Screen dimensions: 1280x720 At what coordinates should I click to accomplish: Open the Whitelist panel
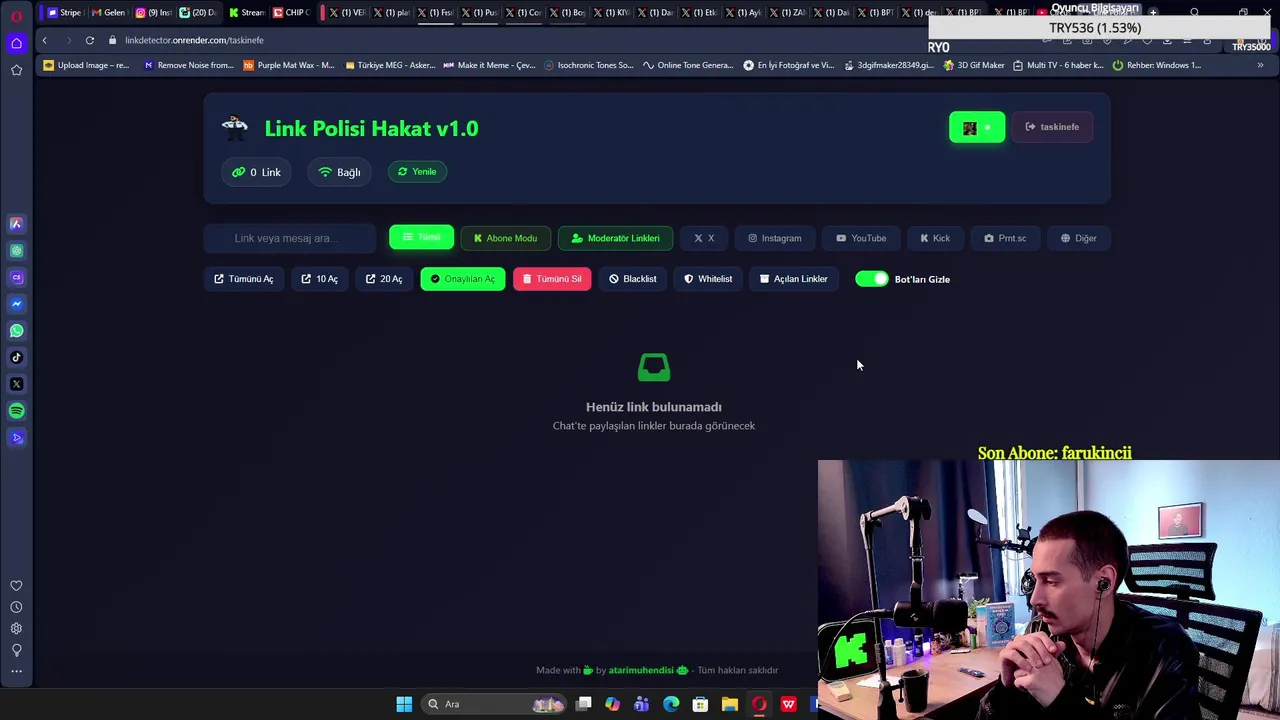coord(708,279)
